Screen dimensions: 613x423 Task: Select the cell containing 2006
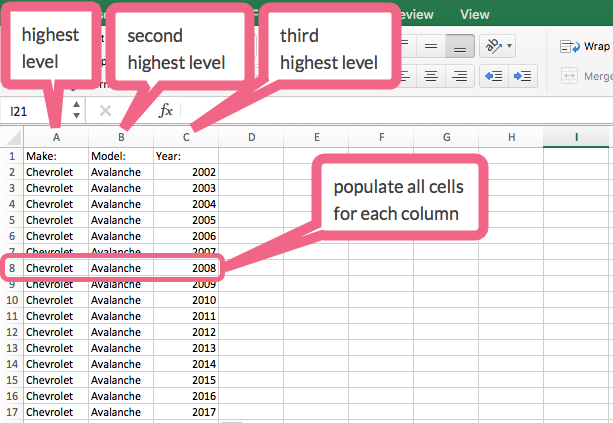[x=186, y=236]
